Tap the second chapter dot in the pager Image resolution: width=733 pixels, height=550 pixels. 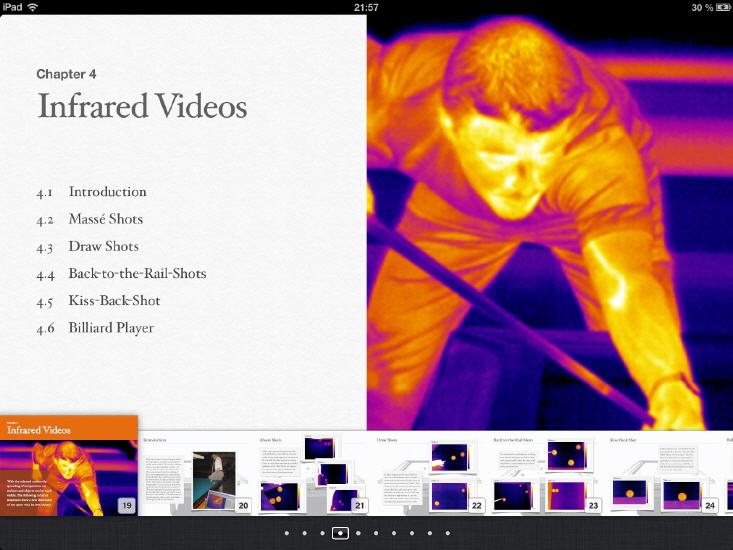pos(304,533)
